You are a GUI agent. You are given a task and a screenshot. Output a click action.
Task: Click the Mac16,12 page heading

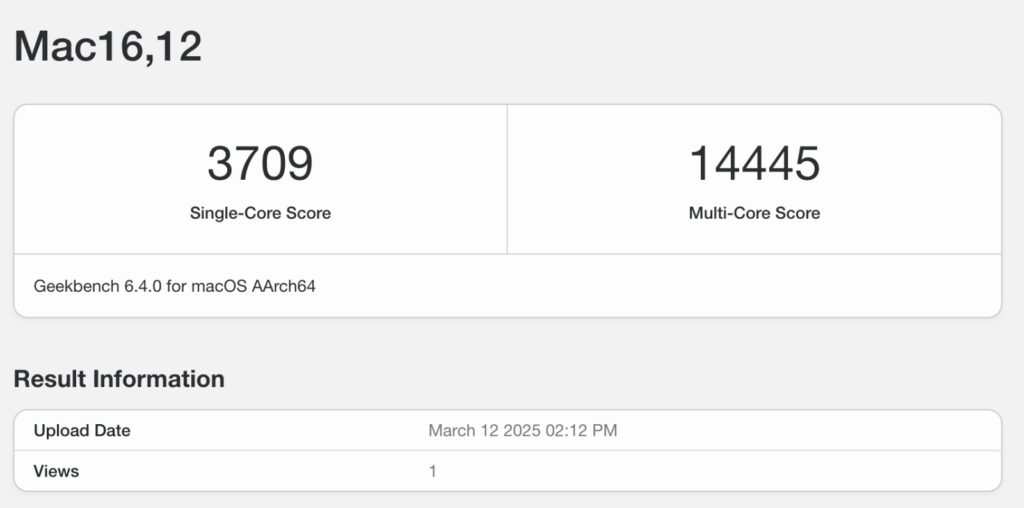(108, 47)
